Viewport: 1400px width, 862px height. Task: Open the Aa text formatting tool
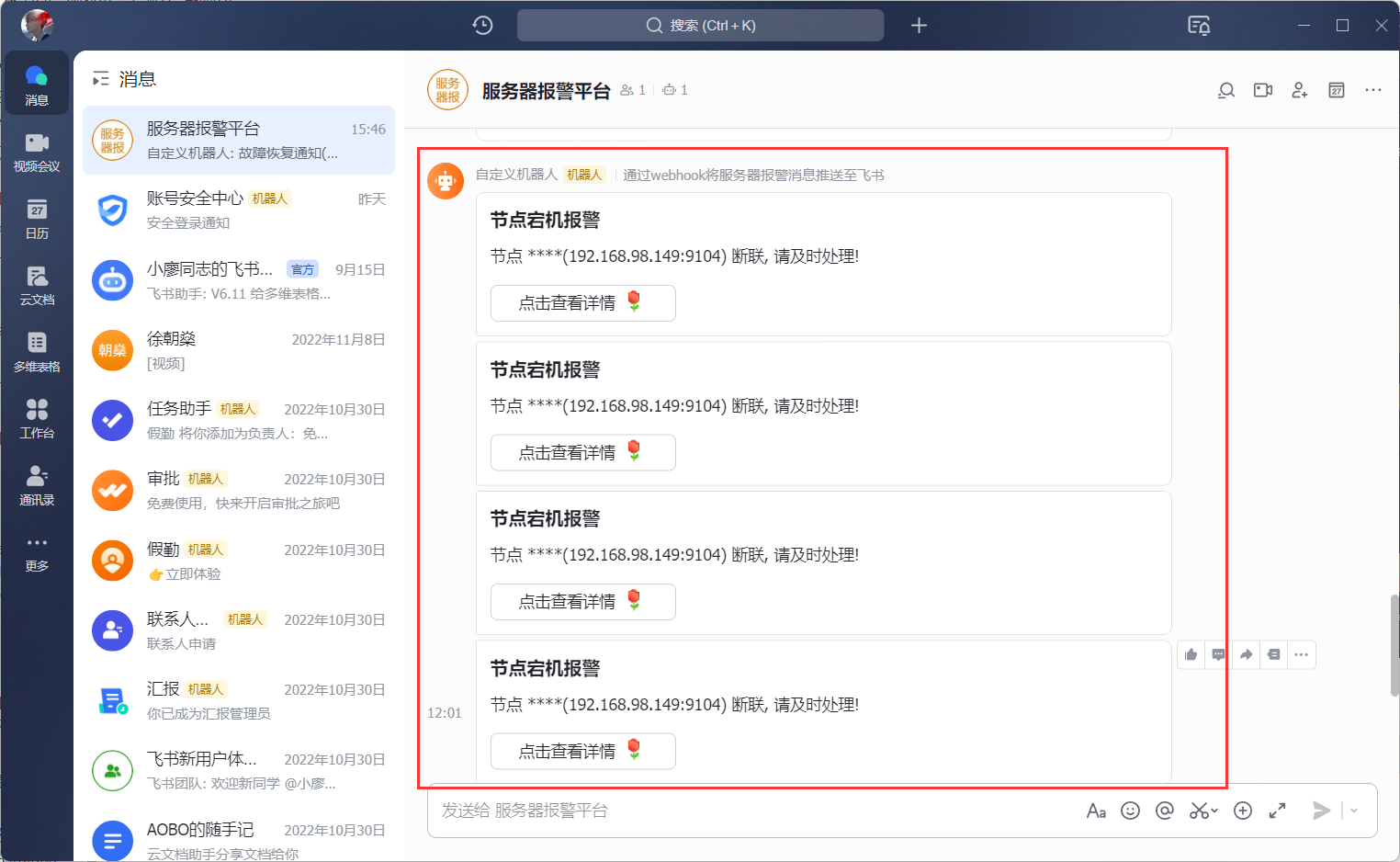pyautogui.click(x=1096, y=811)
